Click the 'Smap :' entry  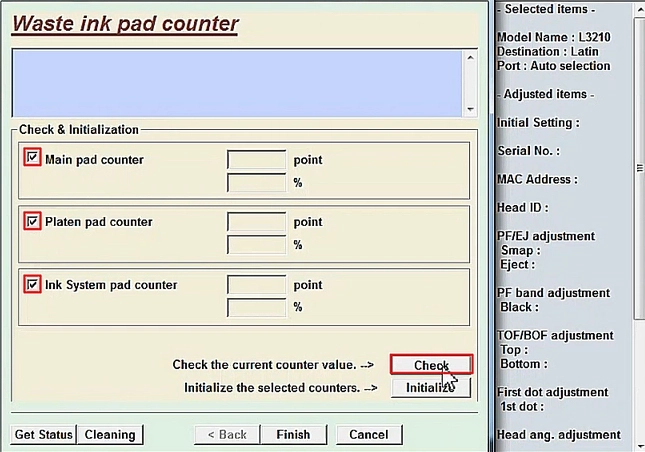tap(520, 250)
